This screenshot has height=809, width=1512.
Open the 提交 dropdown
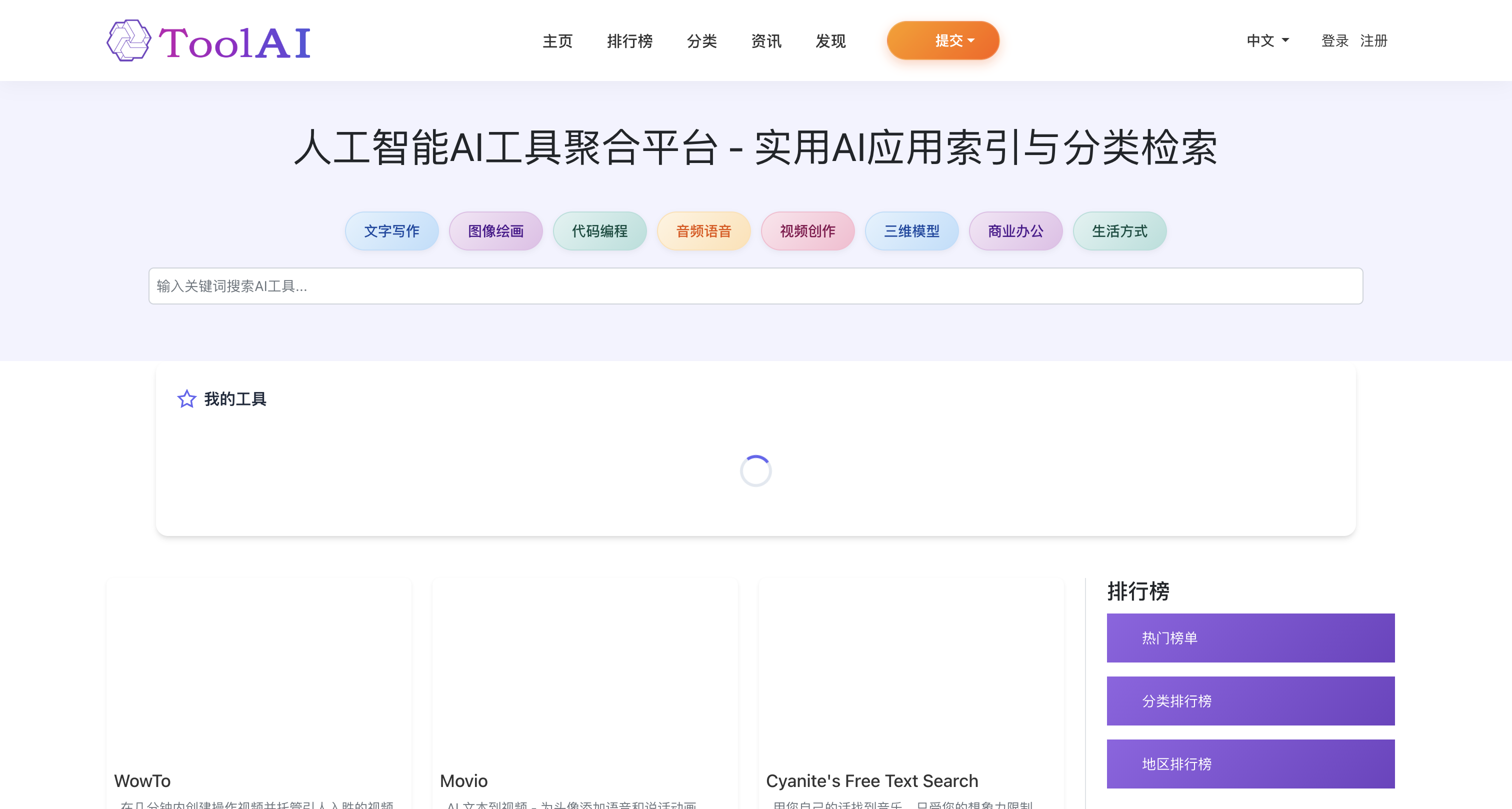pos(942,40)
